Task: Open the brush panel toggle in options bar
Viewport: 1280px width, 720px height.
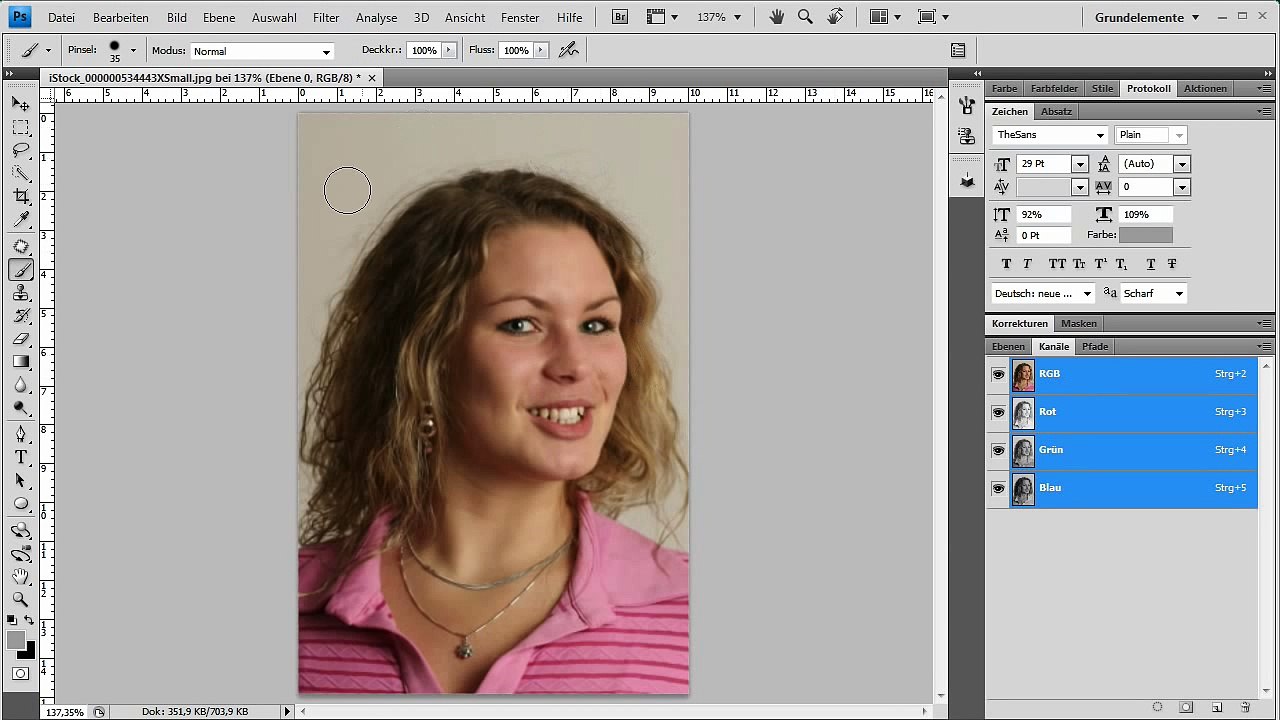Action: 958,50
